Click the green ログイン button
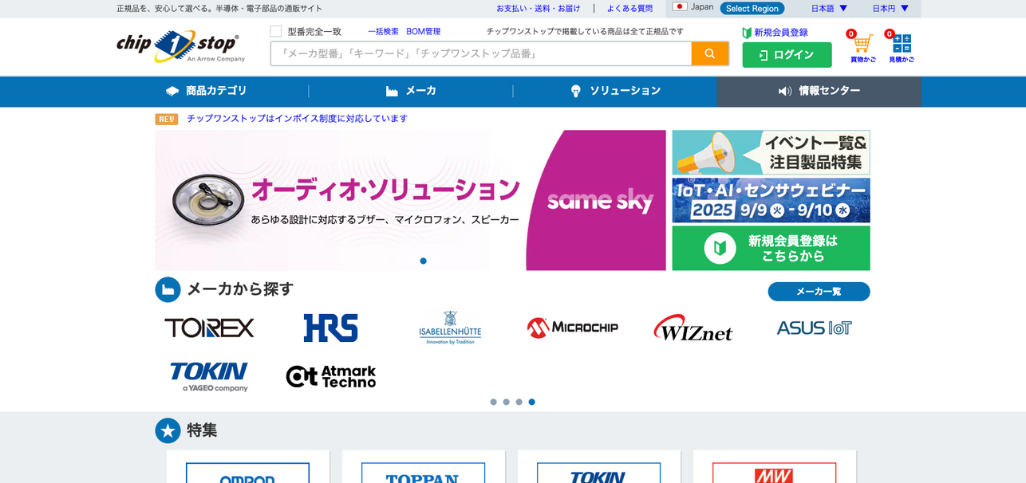Screen dimensions: 1026x483 click(786, 55)
